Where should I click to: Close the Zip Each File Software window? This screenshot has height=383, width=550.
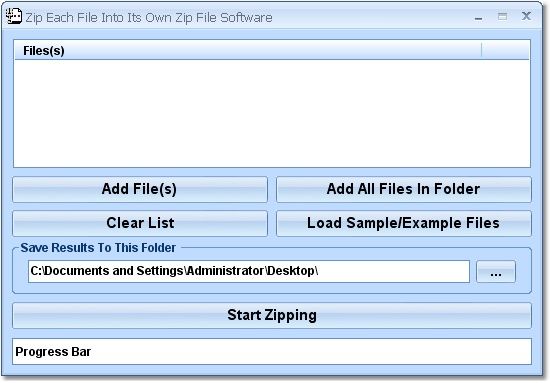pos(526,16)
